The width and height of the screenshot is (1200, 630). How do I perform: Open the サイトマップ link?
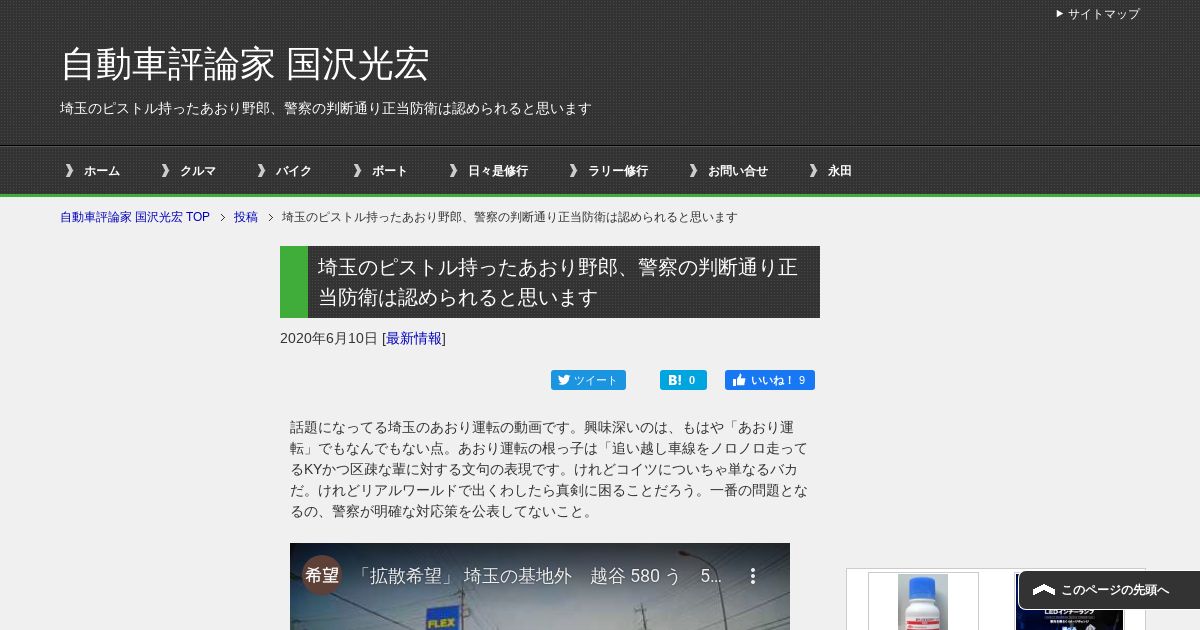point(1098,14)
